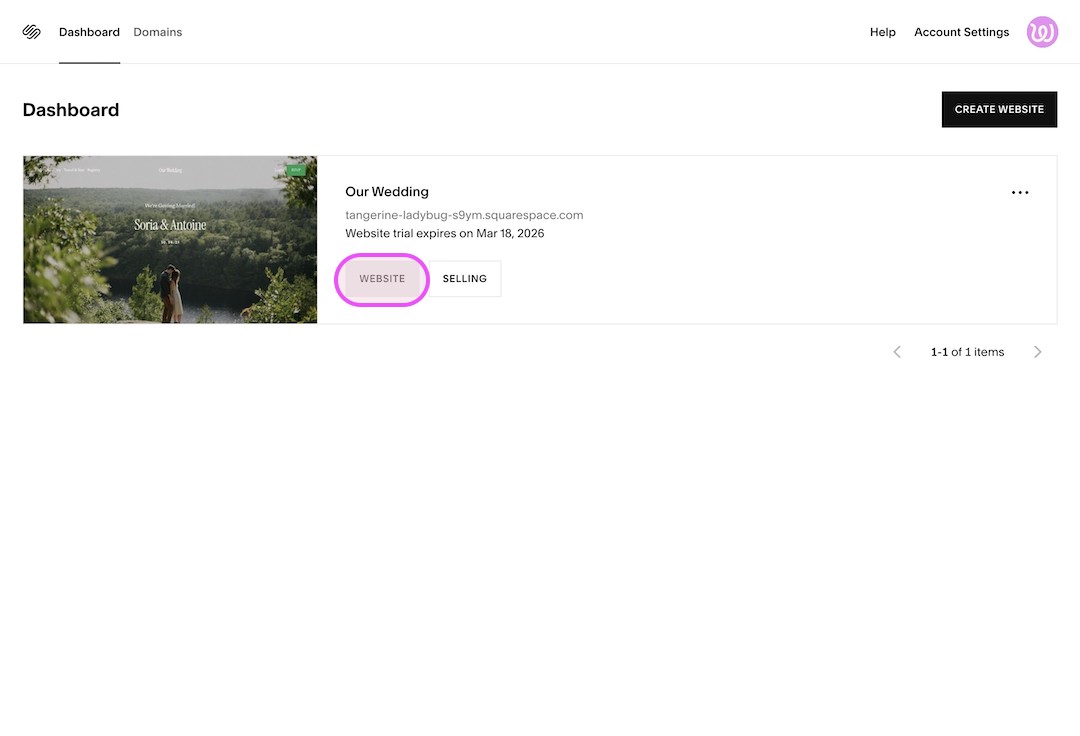
Task: Open the ellipsis options menu for Our Wedding
Action: click(x=1020, y=192)
